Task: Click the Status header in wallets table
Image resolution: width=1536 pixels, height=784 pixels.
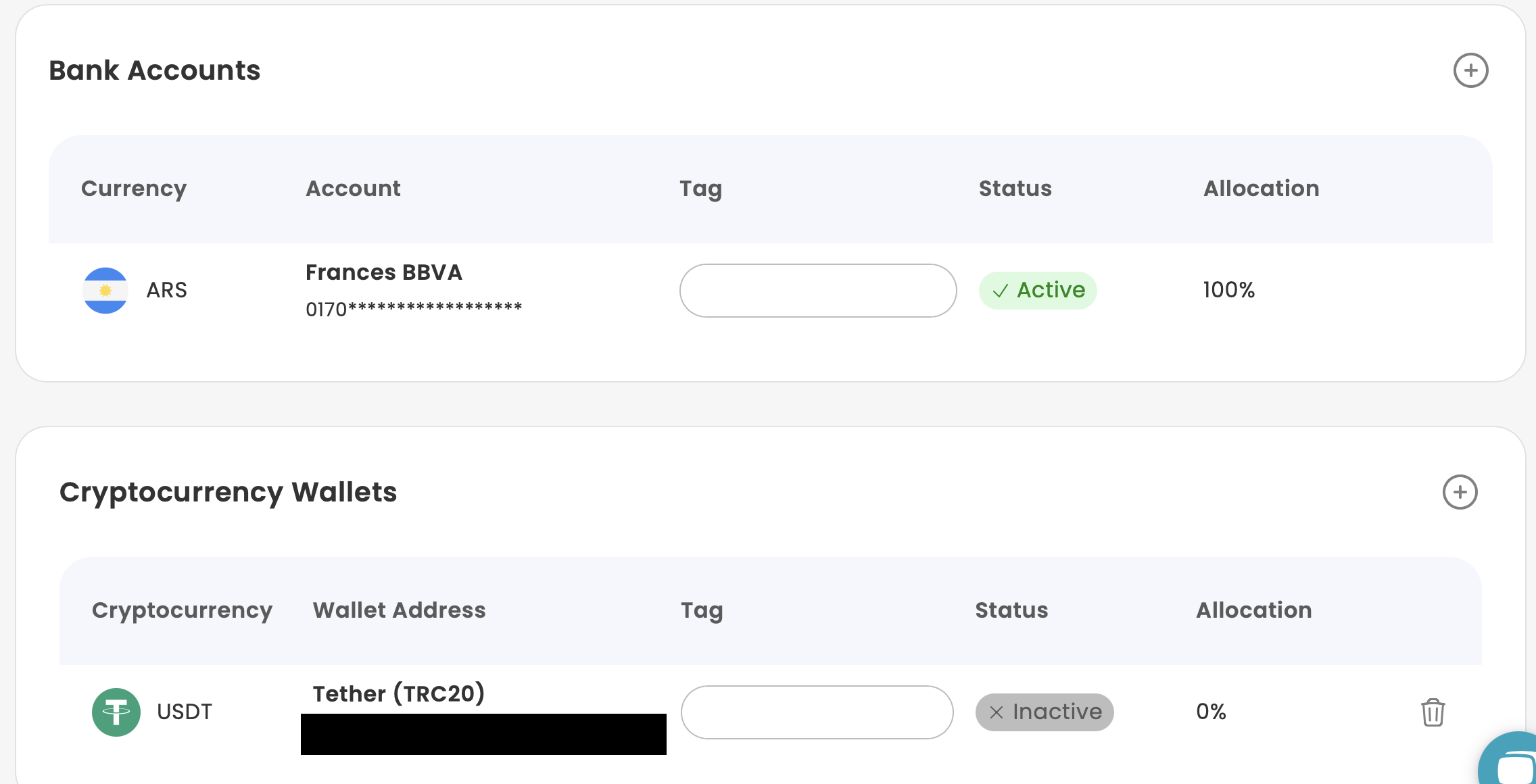Action: tap(1011, 610)
